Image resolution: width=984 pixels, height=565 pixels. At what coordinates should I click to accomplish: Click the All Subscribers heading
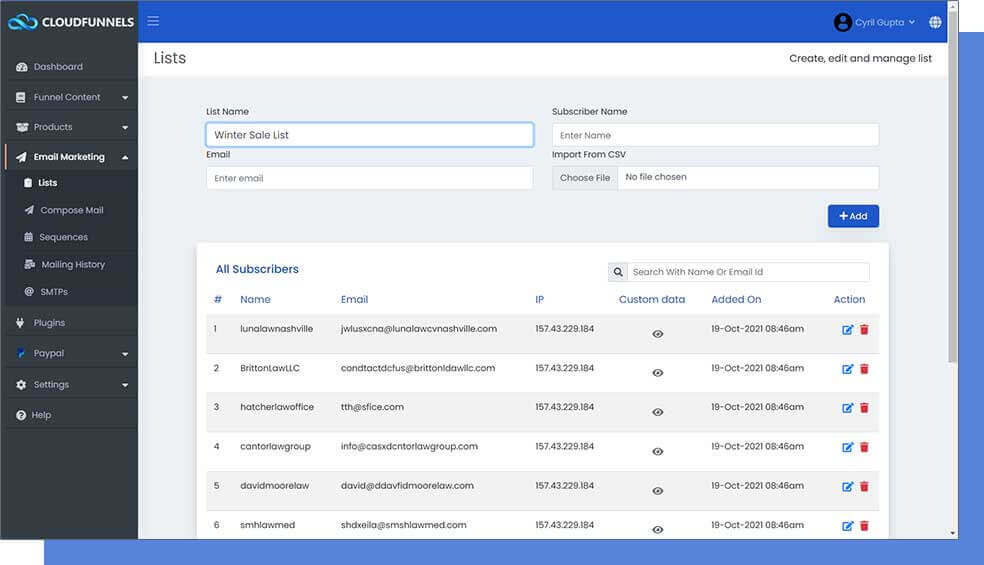pyautogui.click(x=257, y=269)
